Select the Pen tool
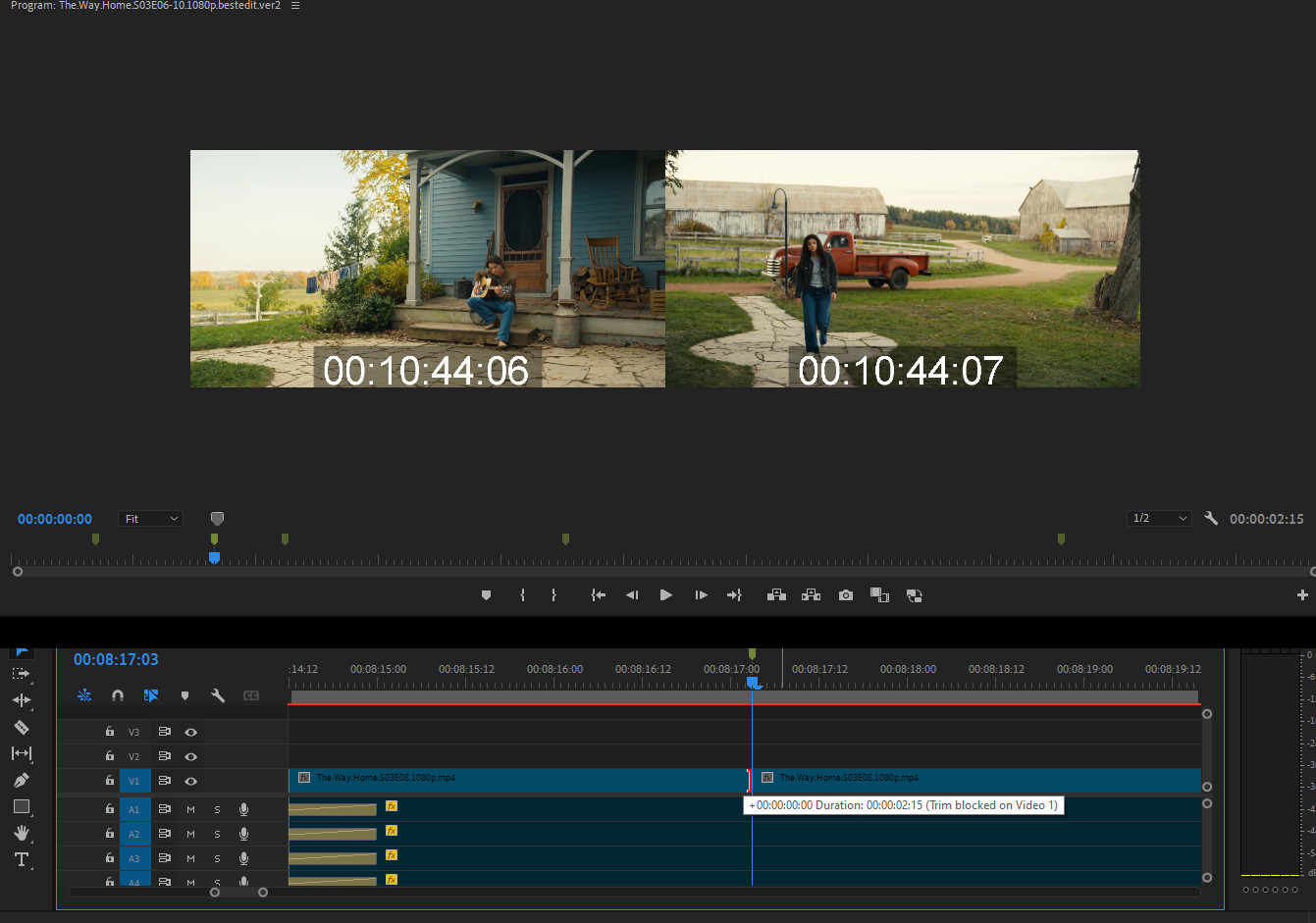 coord(22,780)
